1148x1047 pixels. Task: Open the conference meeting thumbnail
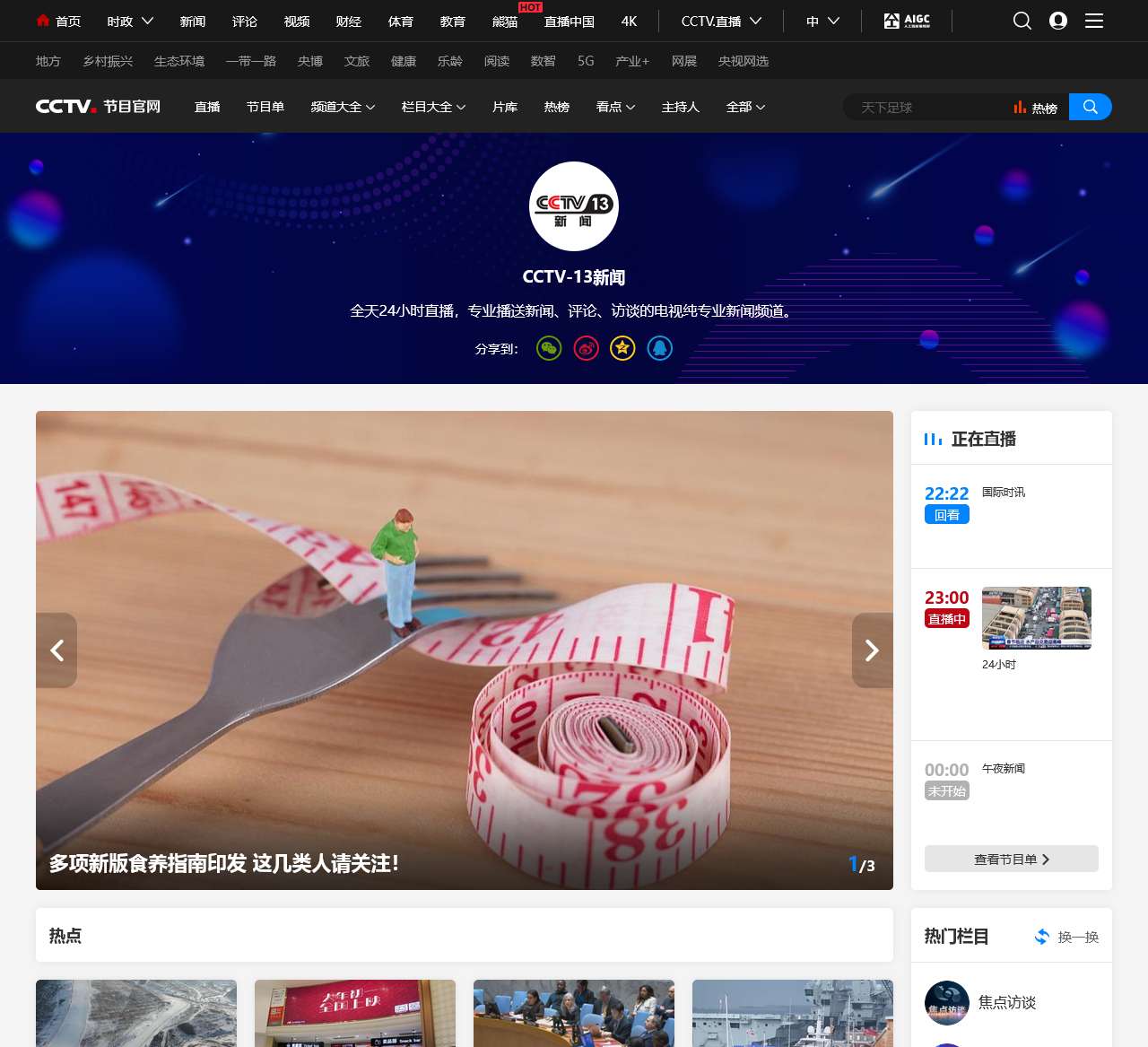coord(574,1013)
